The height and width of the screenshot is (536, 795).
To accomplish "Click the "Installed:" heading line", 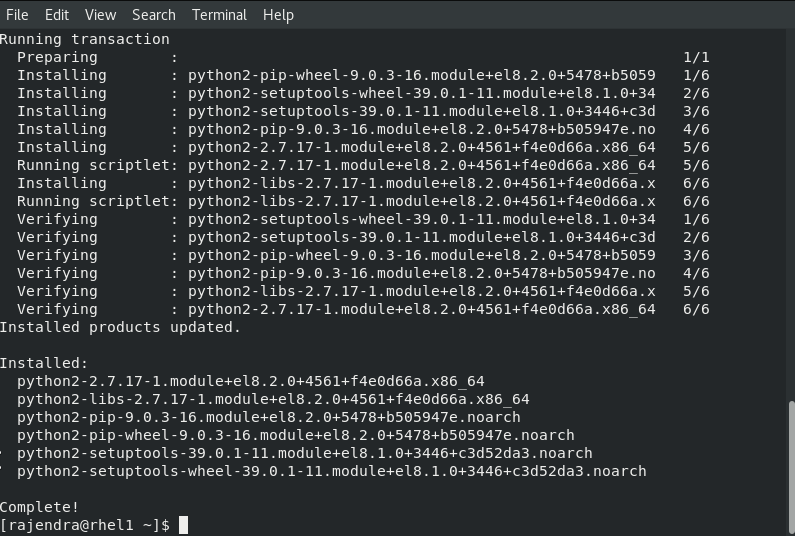I will click(x=44, y=363).
